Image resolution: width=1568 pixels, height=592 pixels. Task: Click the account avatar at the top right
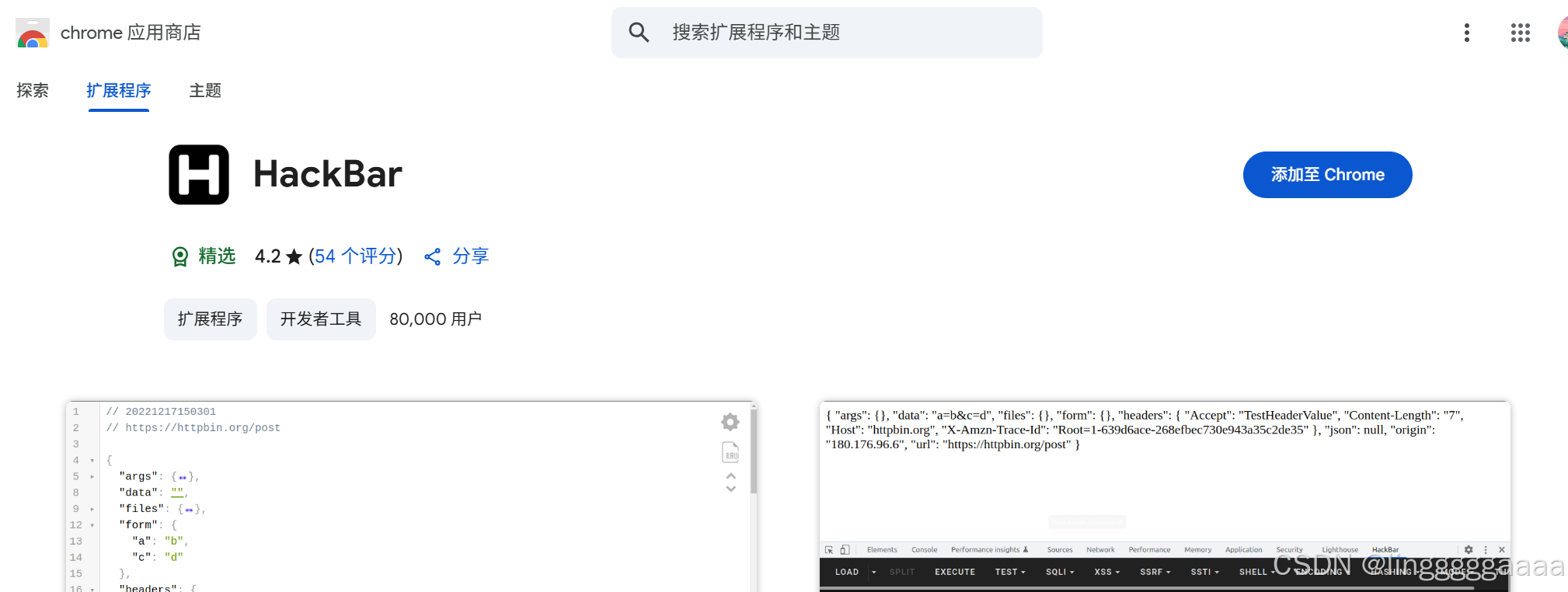coord(1563,33)
